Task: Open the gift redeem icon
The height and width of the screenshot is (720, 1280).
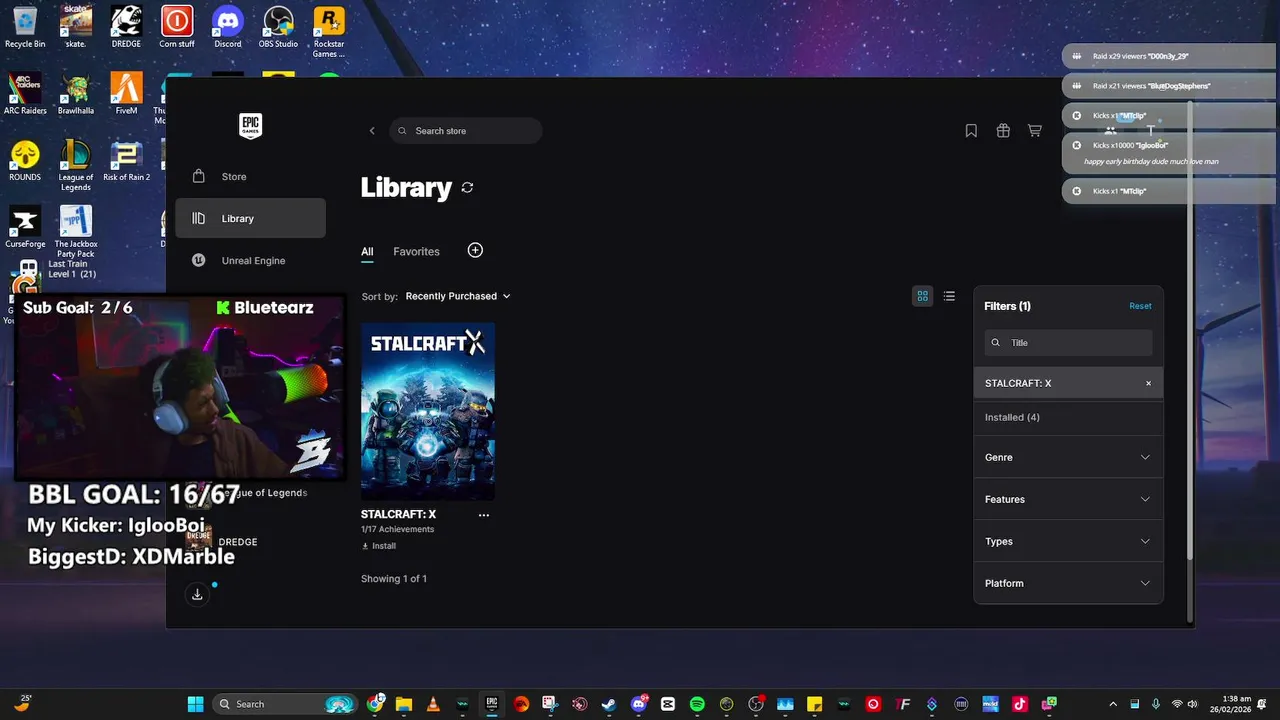Action: point(1003,130)
